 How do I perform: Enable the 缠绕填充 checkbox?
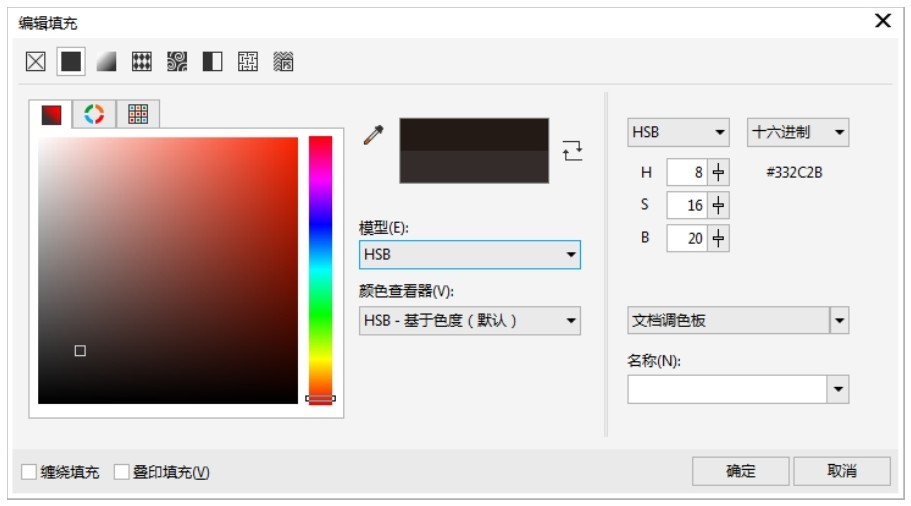[x=29, y=472]
